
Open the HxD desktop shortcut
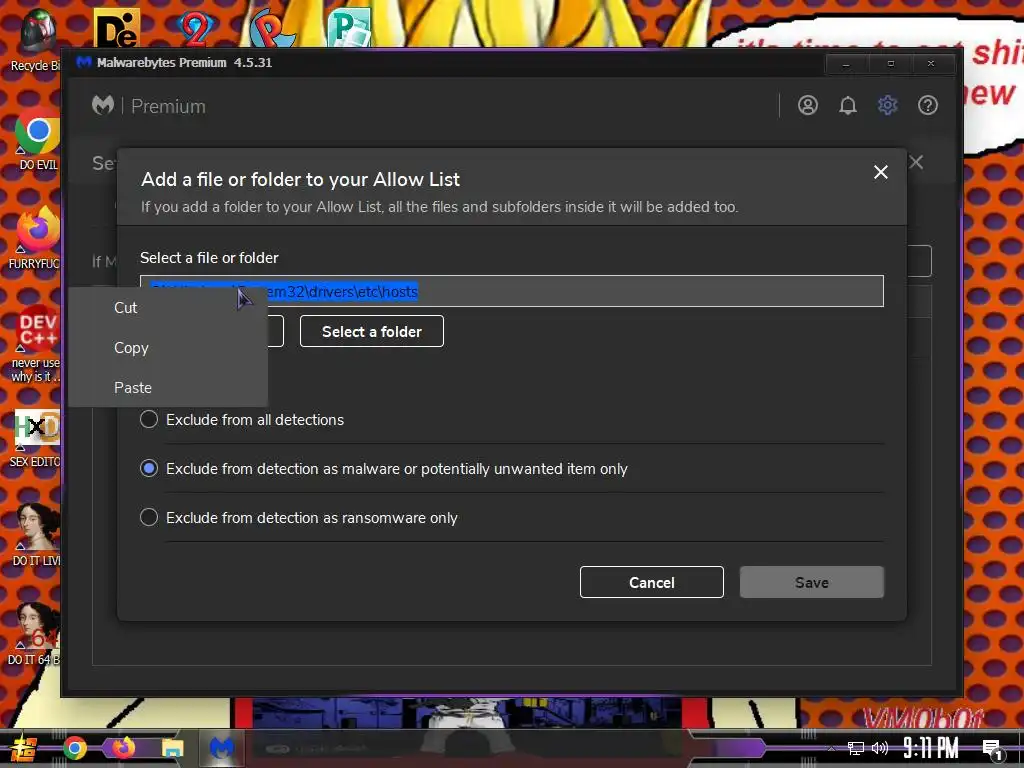point(37,439)
